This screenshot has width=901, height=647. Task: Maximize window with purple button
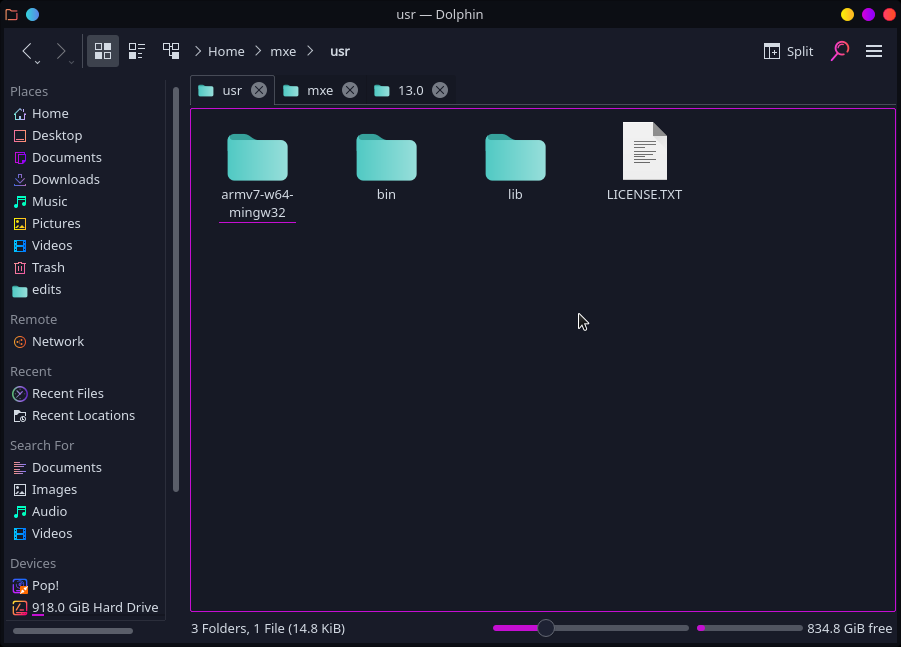click(x=868, y=14)
